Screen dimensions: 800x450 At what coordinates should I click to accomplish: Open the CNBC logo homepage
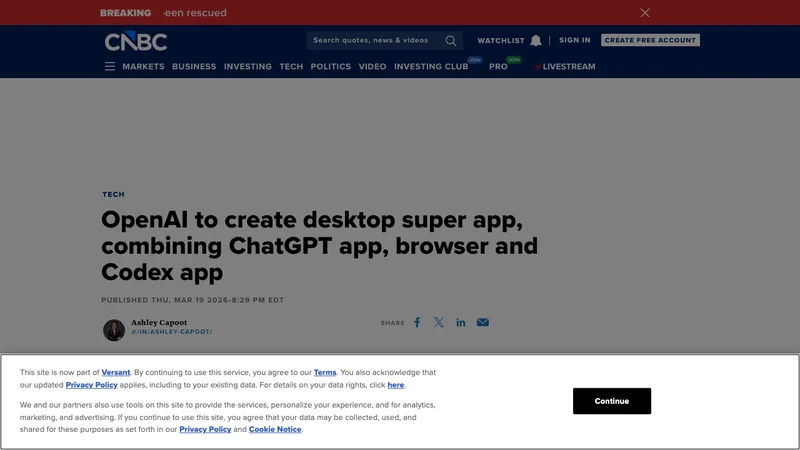(x=136, y=41)
